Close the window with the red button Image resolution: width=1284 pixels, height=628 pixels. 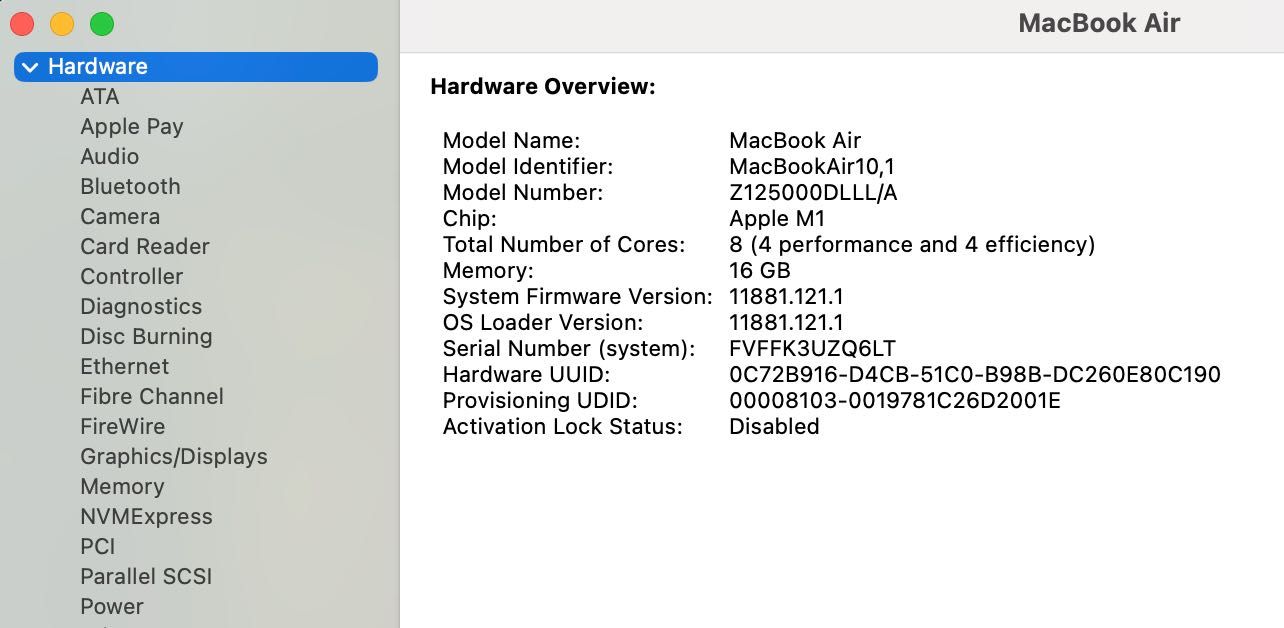[22, 24]
